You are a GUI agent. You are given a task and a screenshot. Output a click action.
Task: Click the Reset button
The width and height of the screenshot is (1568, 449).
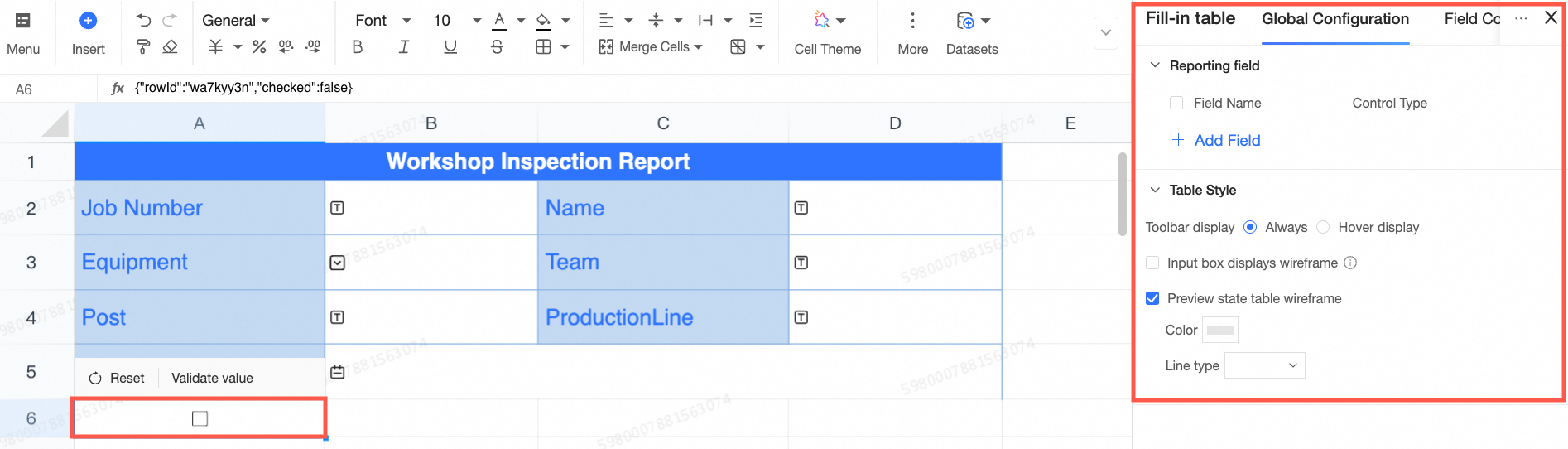[117, 378]
